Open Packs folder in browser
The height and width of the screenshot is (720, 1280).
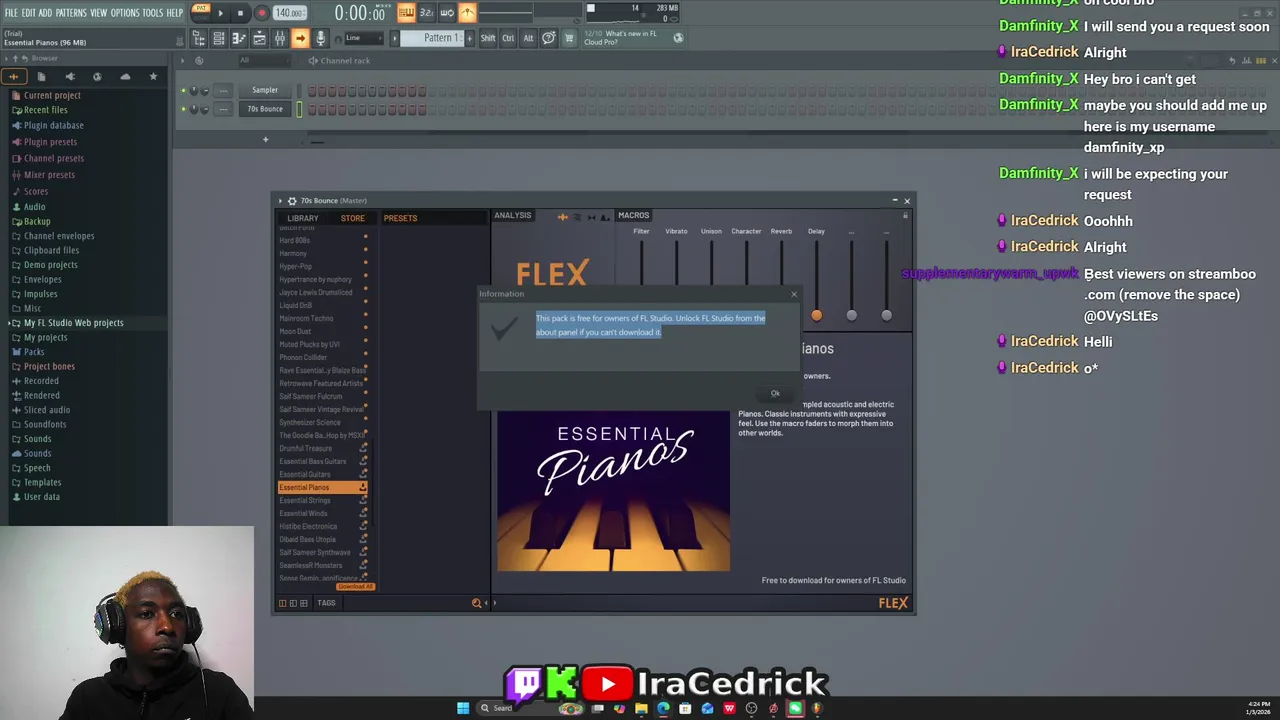tap(34, 352)
